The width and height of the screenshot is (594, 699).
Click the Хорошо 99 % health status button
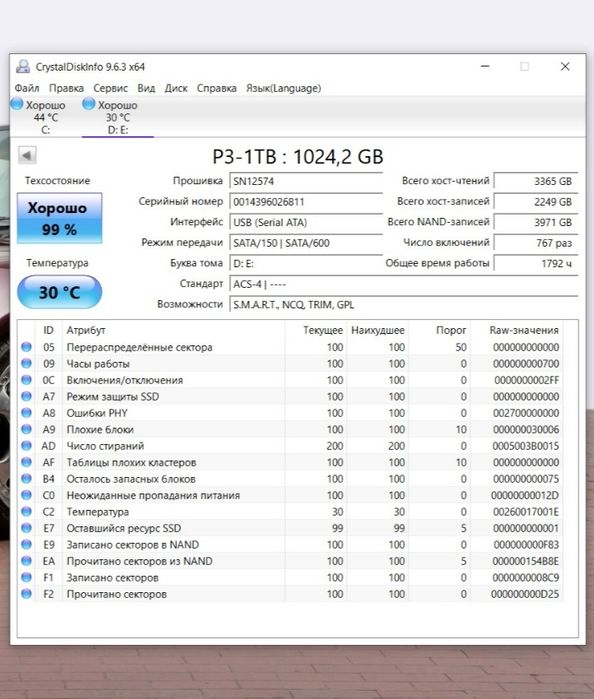coord(60,218)
